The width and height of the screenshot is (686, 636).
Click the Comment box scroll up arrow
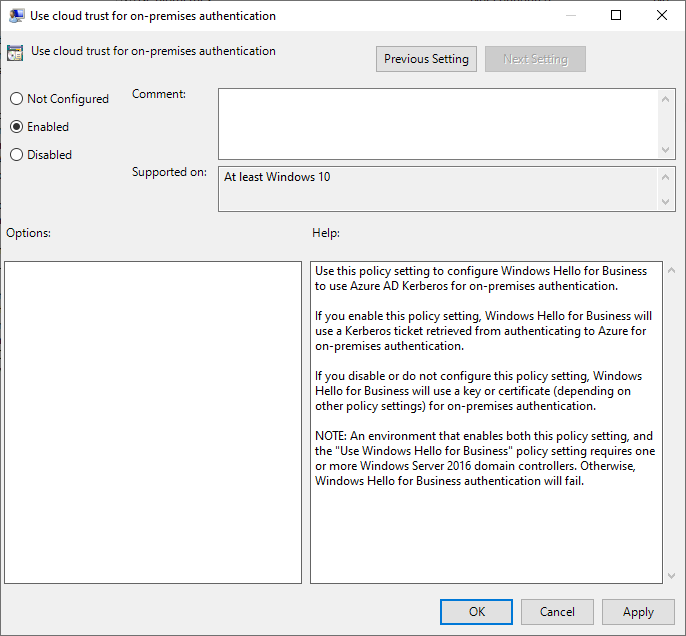(667, 98)
